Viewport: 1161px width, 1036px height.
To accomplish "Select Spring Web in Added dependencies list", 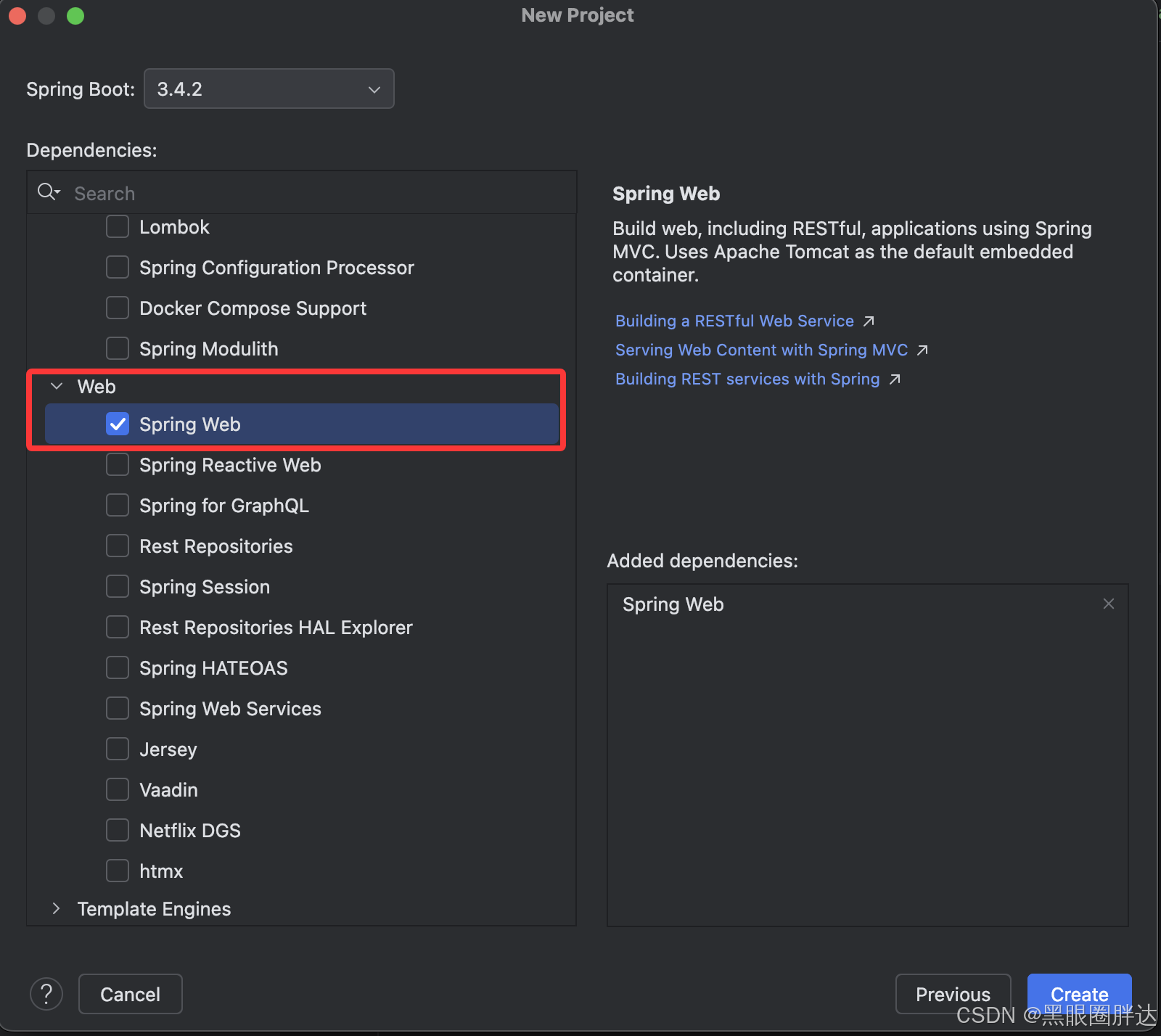I will pos(673,604).
